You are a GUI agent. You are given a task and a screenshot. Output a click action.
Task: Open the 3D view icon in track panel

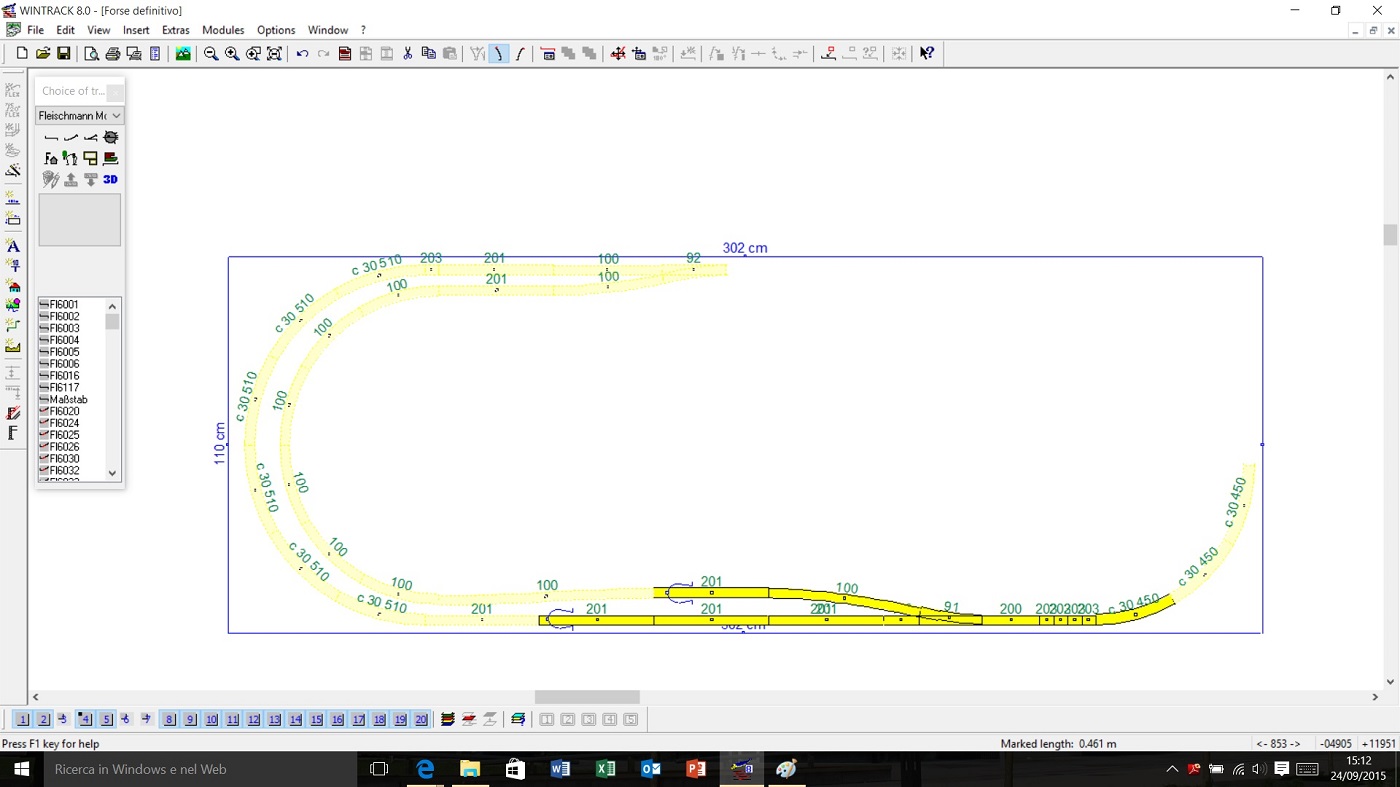click(x=110, y=180)
